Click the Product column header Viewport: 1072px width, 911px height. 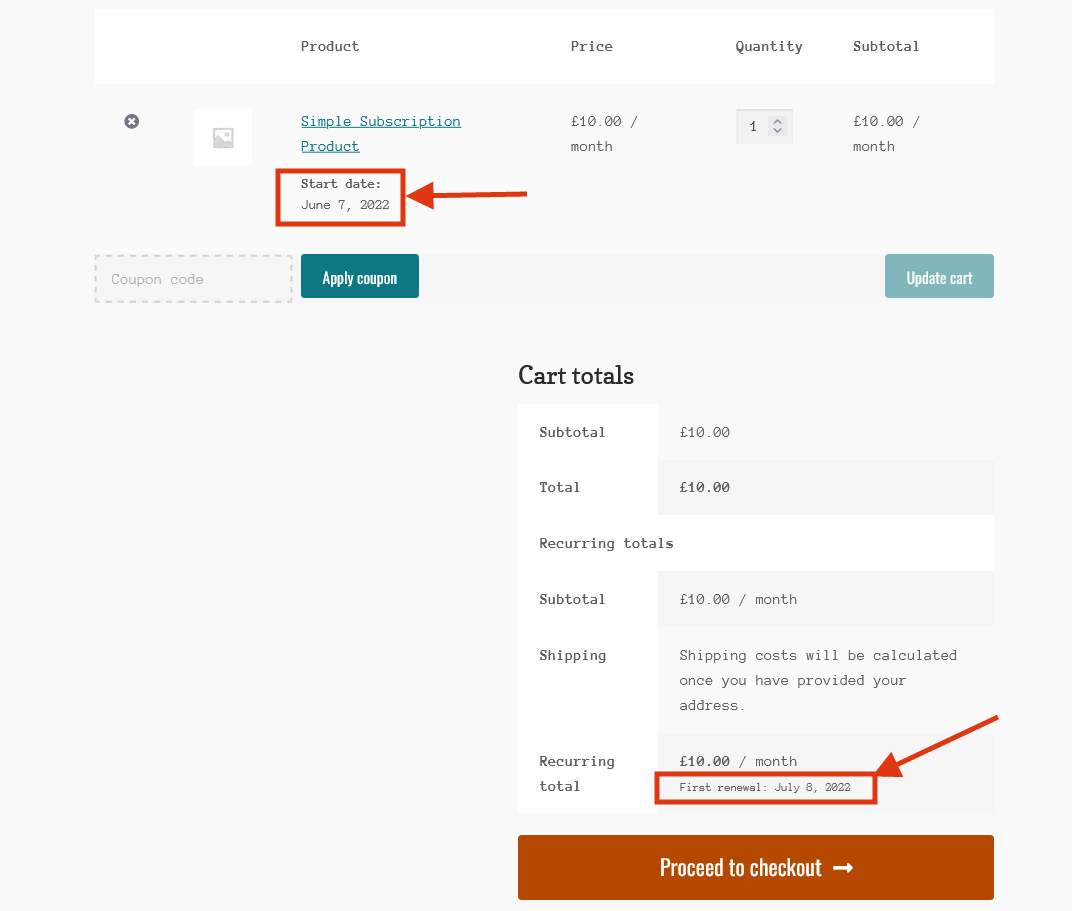coord(329,46)
